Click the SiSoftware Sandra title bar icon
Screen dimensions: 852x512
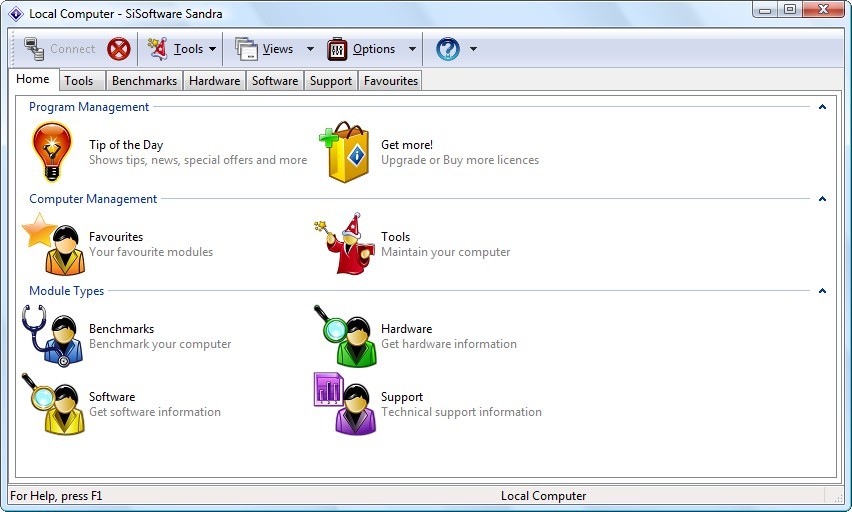coord(16,14)
